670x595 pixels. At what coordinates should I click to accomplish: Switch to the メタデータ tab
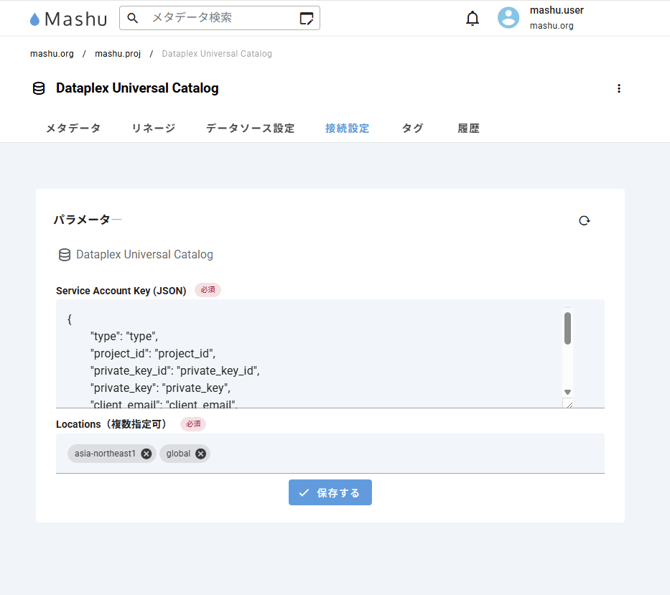[73, 128]
